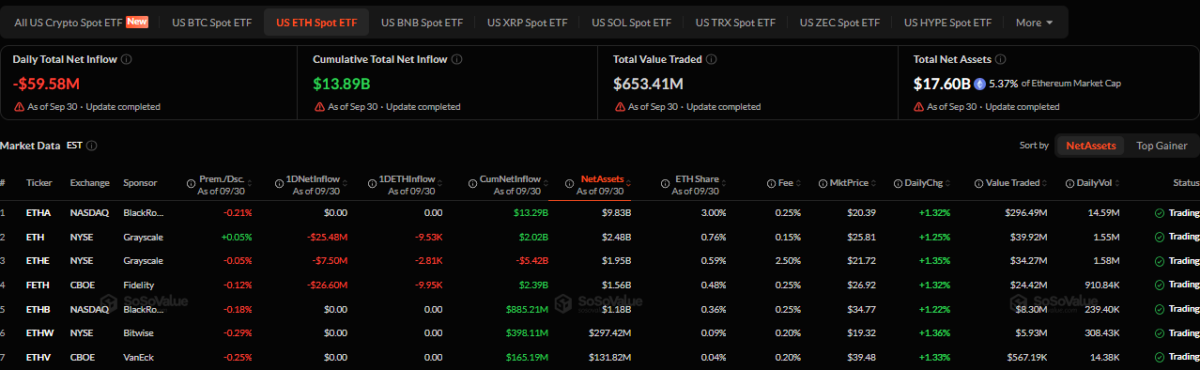Click info icon in DailyVol column header
This screenshot has width=1200, height=370.
(x=1071, y=184)
